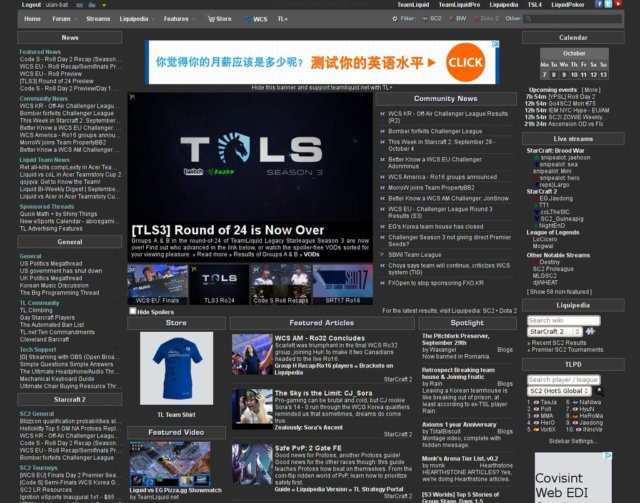Select the WCS EU: Finals thumbnail
Image resolution: width=640 pixels, height=503 pixels.
click(x=158, y=285)
